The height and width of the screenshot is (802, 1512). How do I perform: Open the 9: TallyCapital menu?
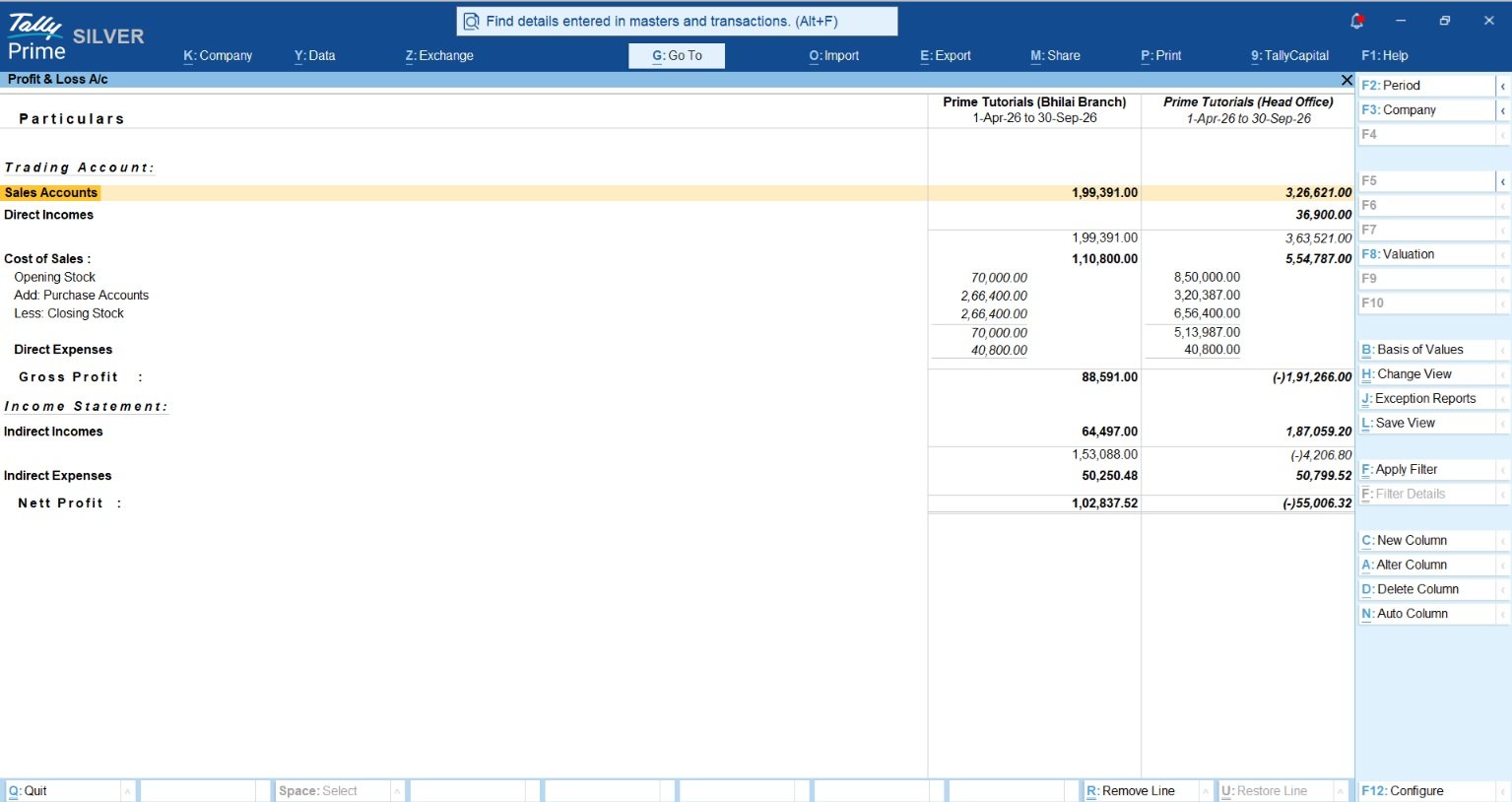[x=1289, y=56]
